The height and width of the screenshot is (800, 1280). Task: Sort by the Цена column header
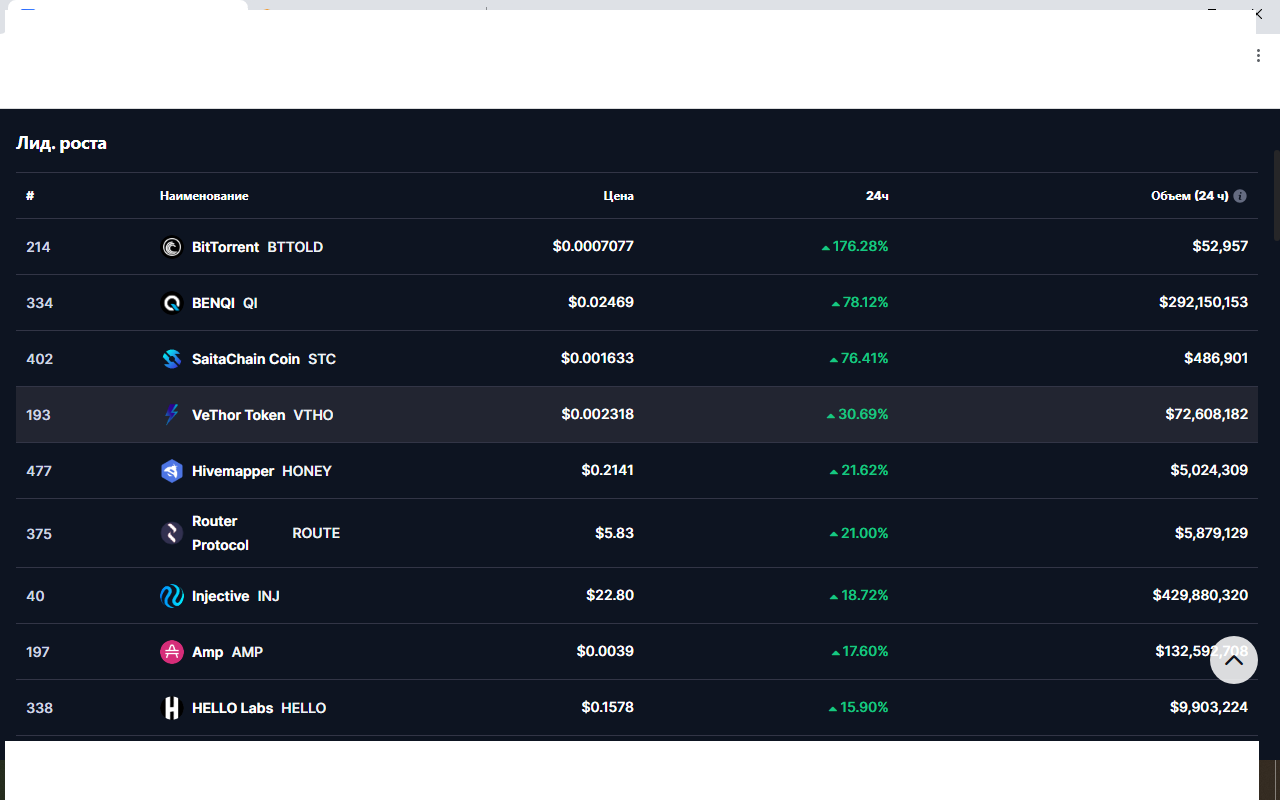point(619,196)
